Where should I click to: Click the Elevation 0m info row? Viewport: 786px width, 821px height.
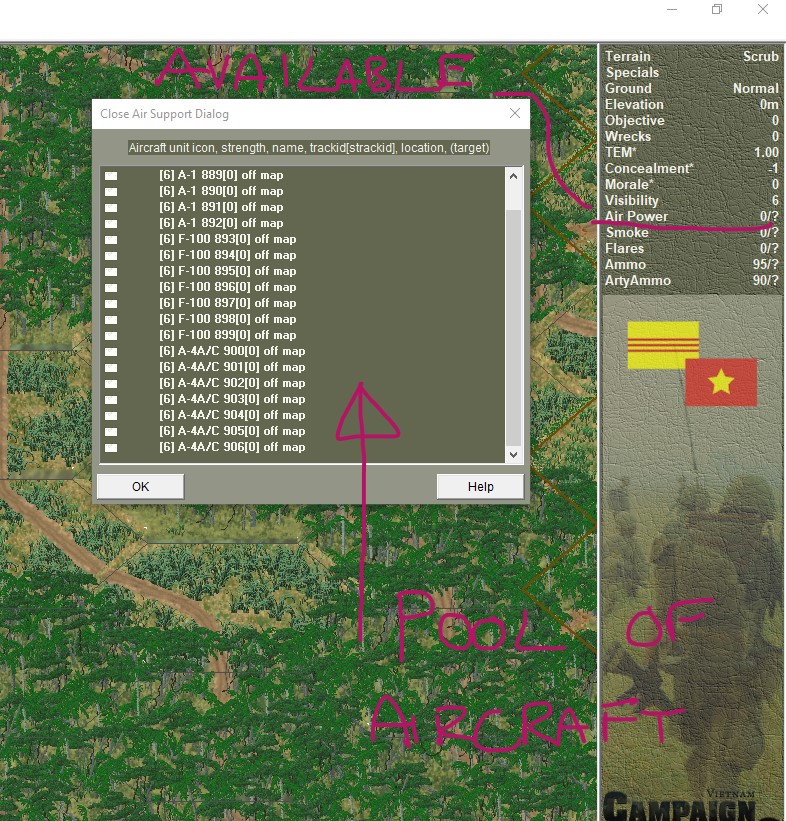click(x=692, y=104)
